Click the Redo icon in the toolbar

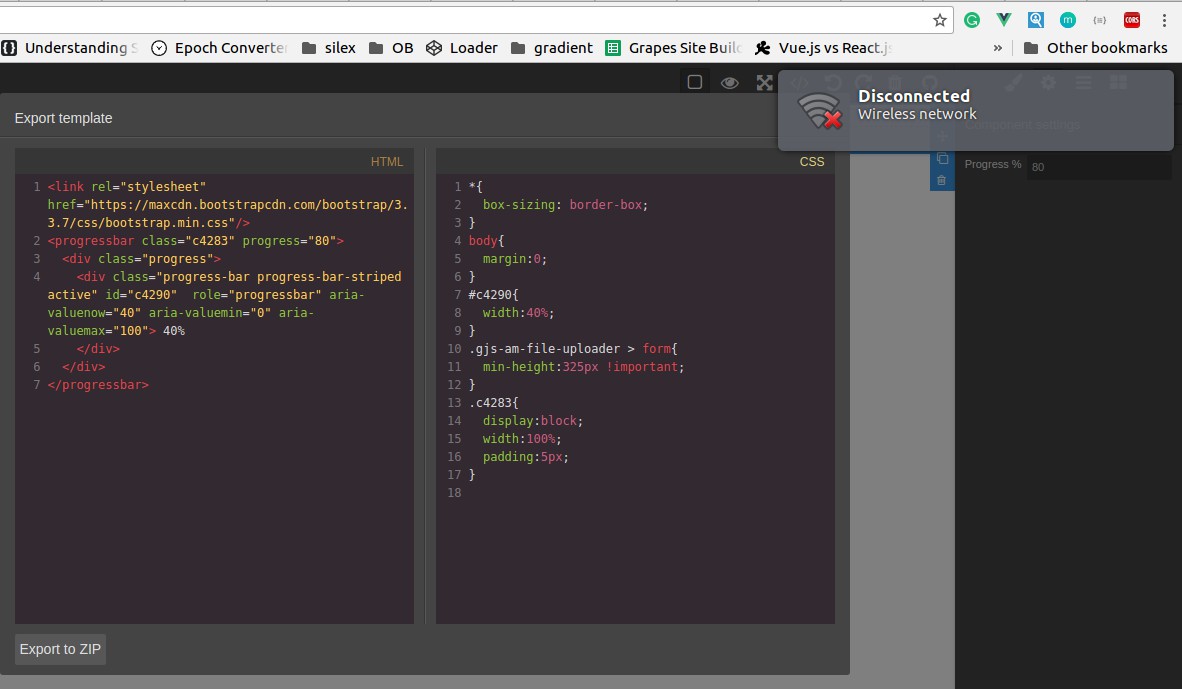tap(863, 82)
